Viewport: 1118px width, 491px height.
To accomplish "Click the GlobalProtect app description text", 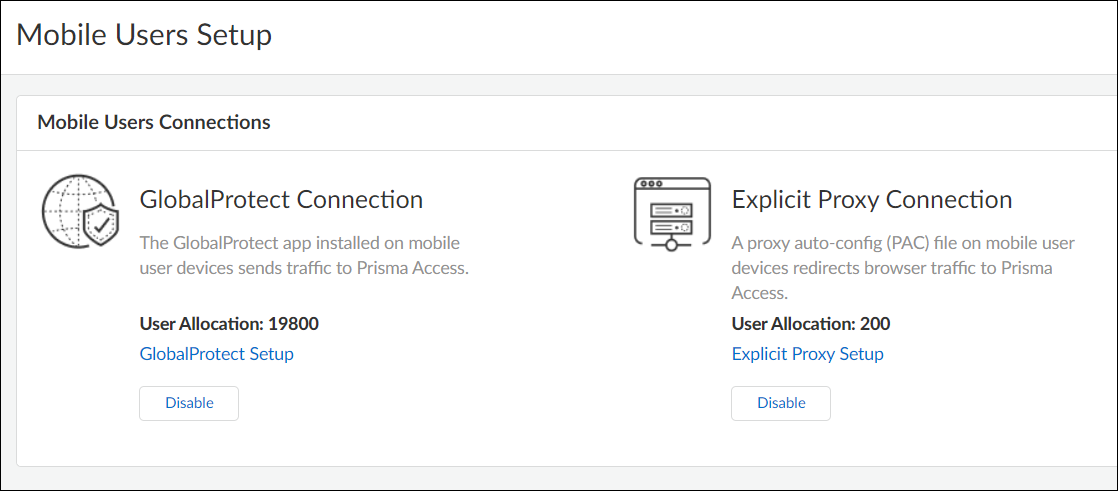I will tap(304, 256).
